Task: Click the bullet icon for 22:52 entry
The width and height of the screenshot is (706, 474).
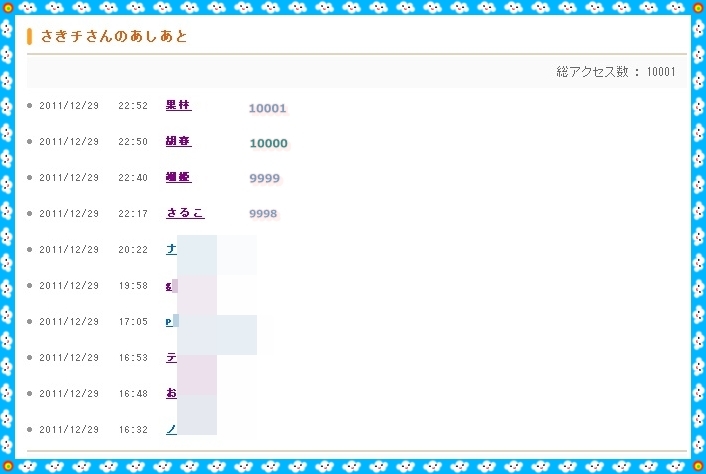Action: click(30, 106)
